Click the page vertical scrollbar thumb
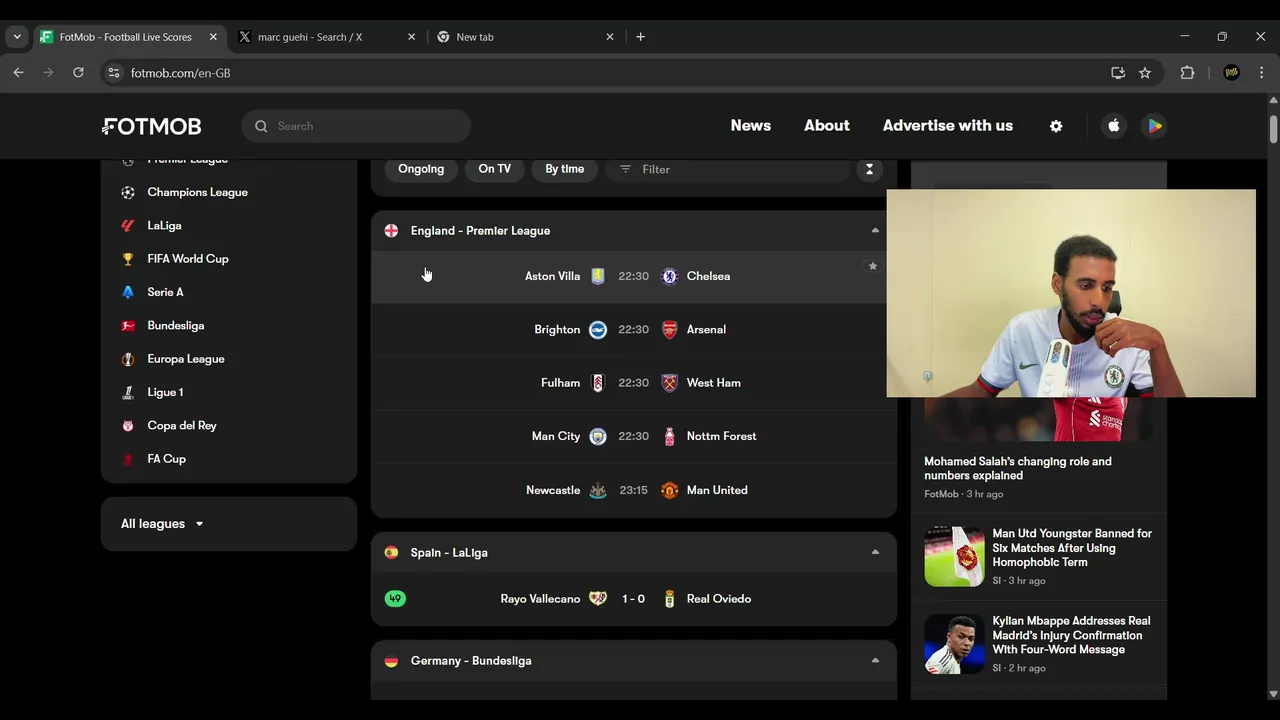 [1273, 130]
